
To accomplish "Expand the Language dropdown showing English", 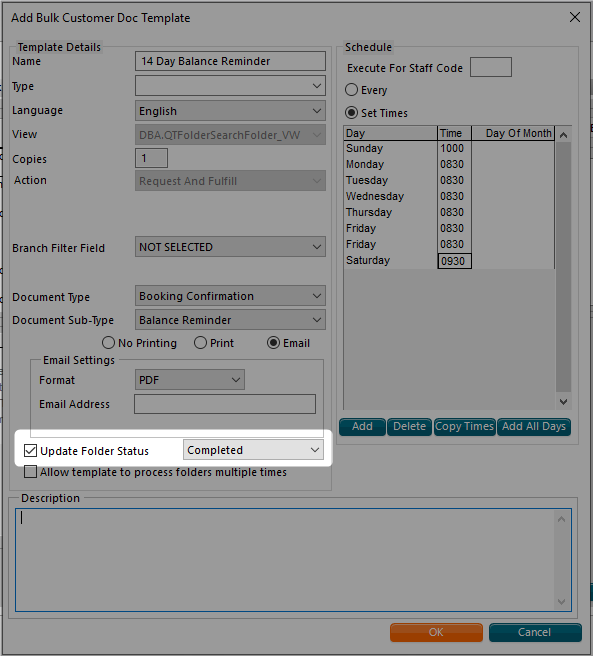I will [x=230, y=111].
